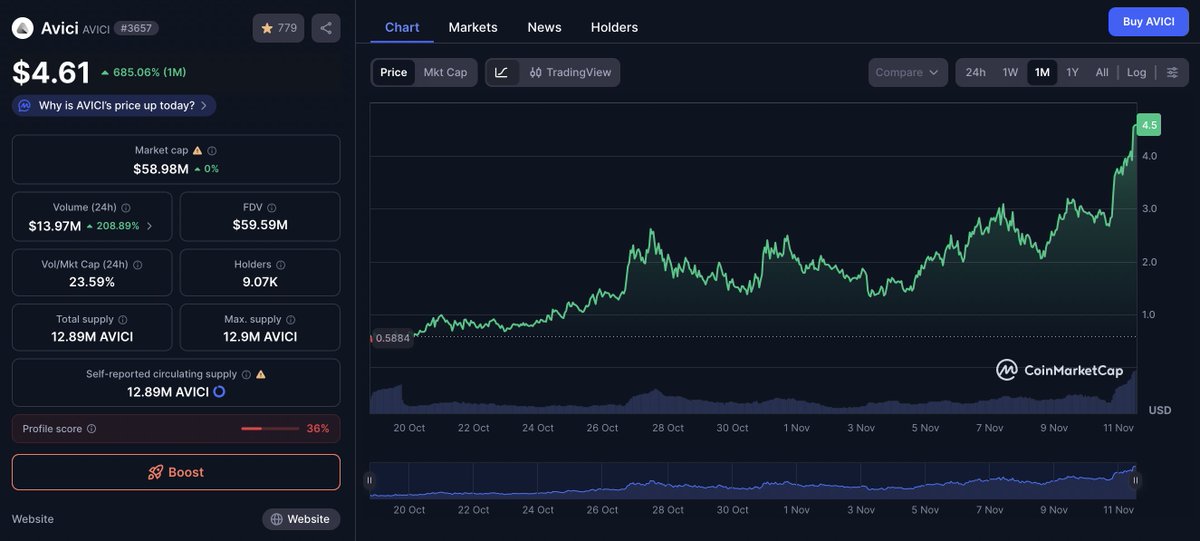This screenshot has width=1200, height=541.
Task: Open the Holders tab
Action: pyautogui.click(x=614, y=27)
